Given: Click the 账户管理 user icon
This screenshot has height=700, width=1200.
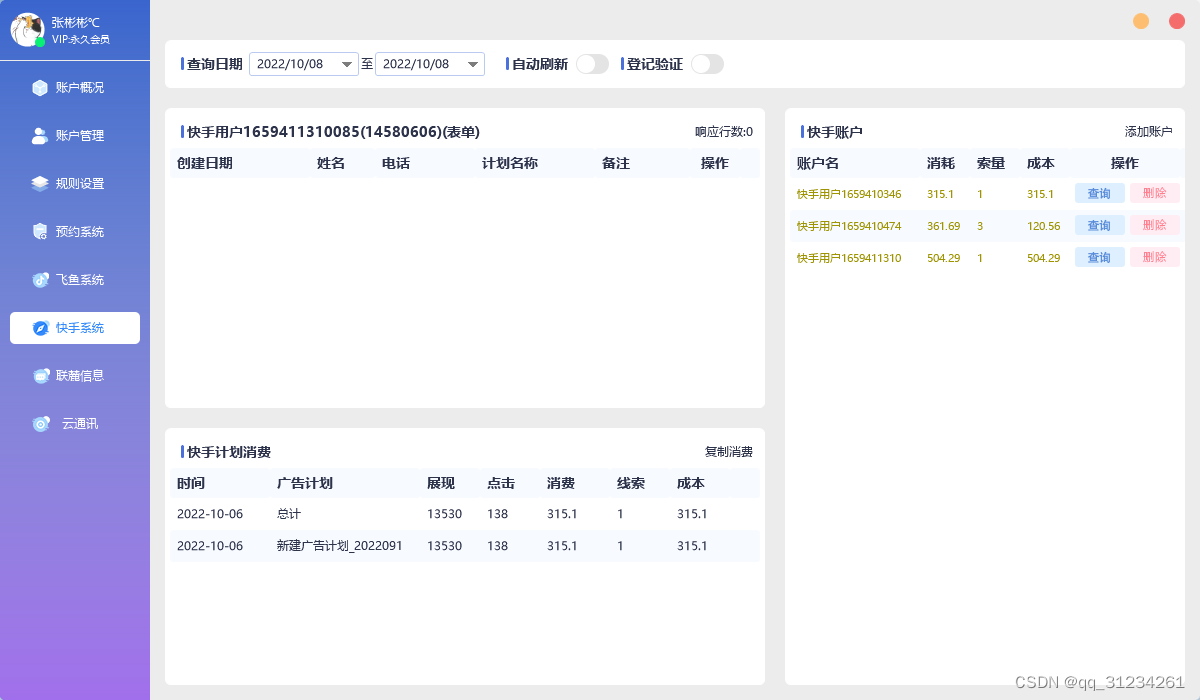Looking at the screenshot, I should point(40,136).
